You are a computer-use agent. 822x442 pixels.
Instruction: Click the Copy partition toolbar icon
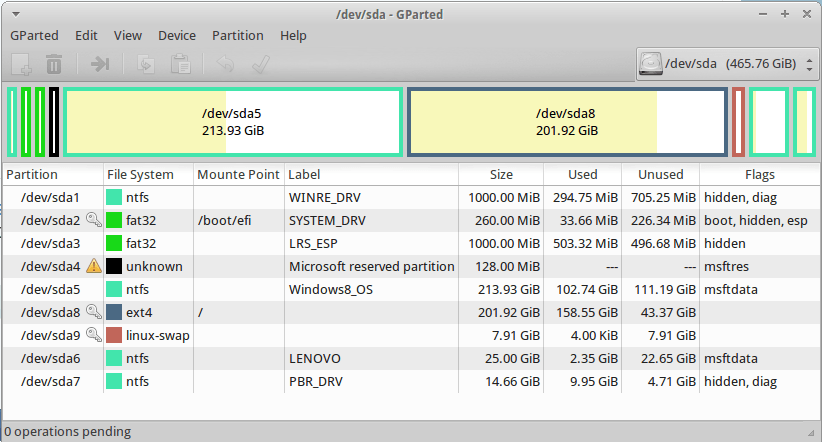(x=146, y=65)
